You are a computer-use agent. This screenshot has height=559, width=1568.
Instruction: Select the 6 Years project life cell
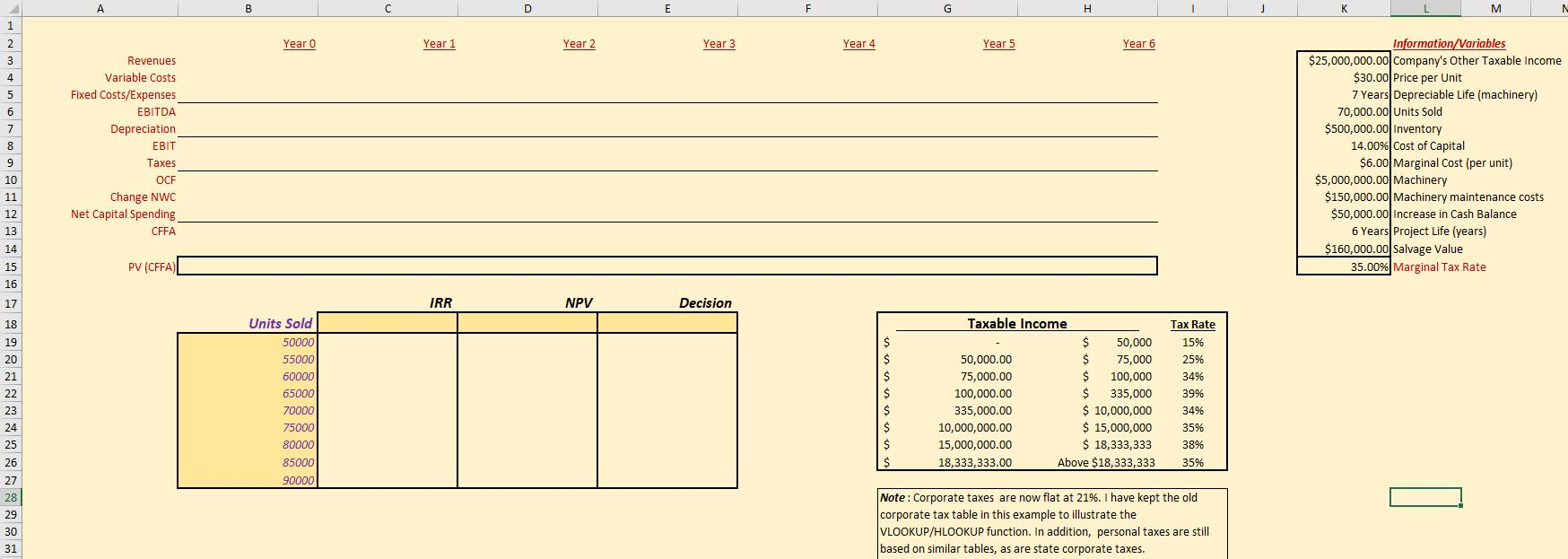[1344, 231]
